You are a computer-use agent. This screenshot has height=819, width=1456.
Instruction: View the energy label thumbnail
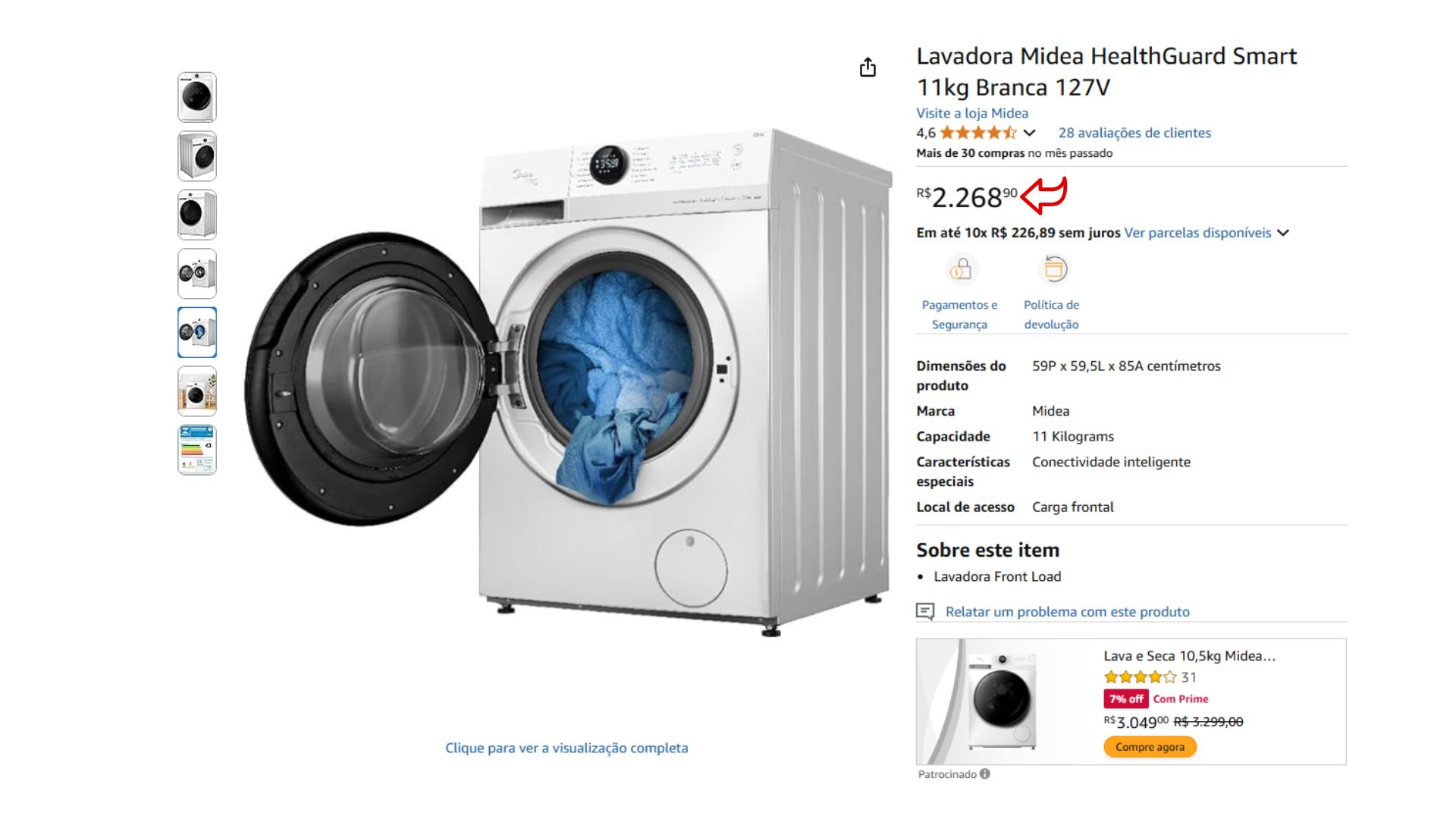tap(197, 450)
